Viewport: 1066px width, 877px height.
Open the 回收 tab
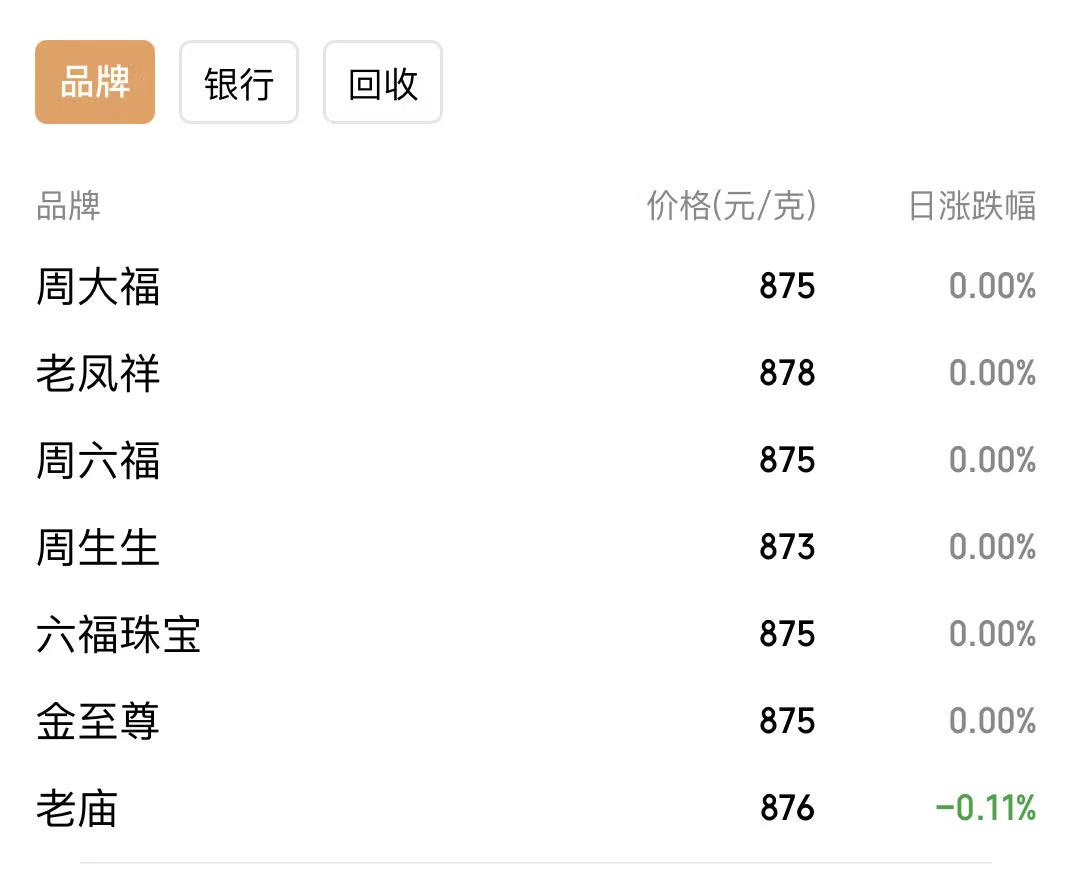(x=383, y=82)
